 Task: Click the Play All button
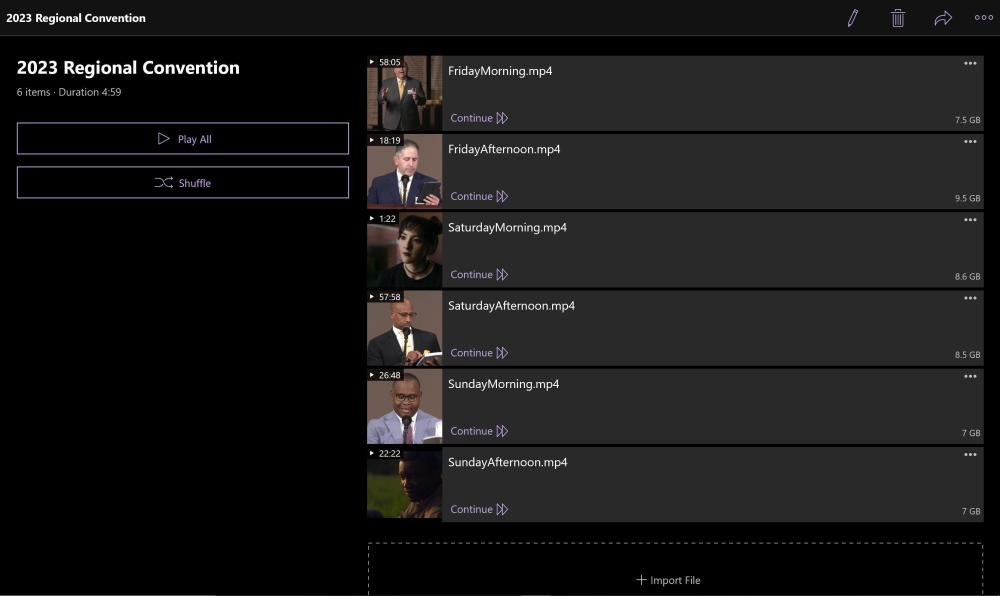pyautogui.click(x=183, y=138)
